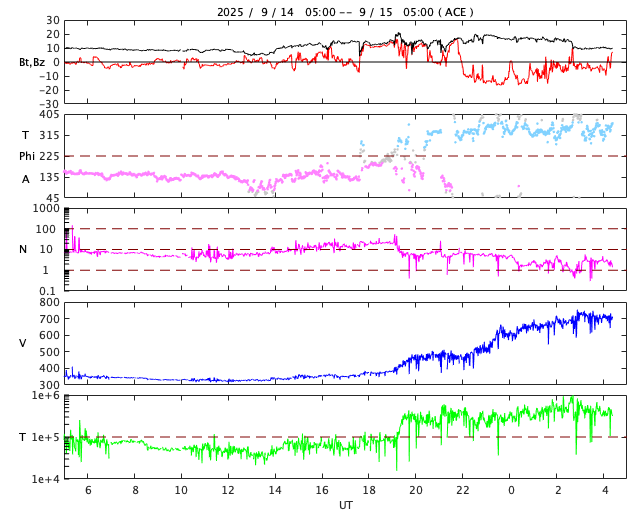Click the Bt,Bz y-axis label
The image size is (640, 512).
32,62
